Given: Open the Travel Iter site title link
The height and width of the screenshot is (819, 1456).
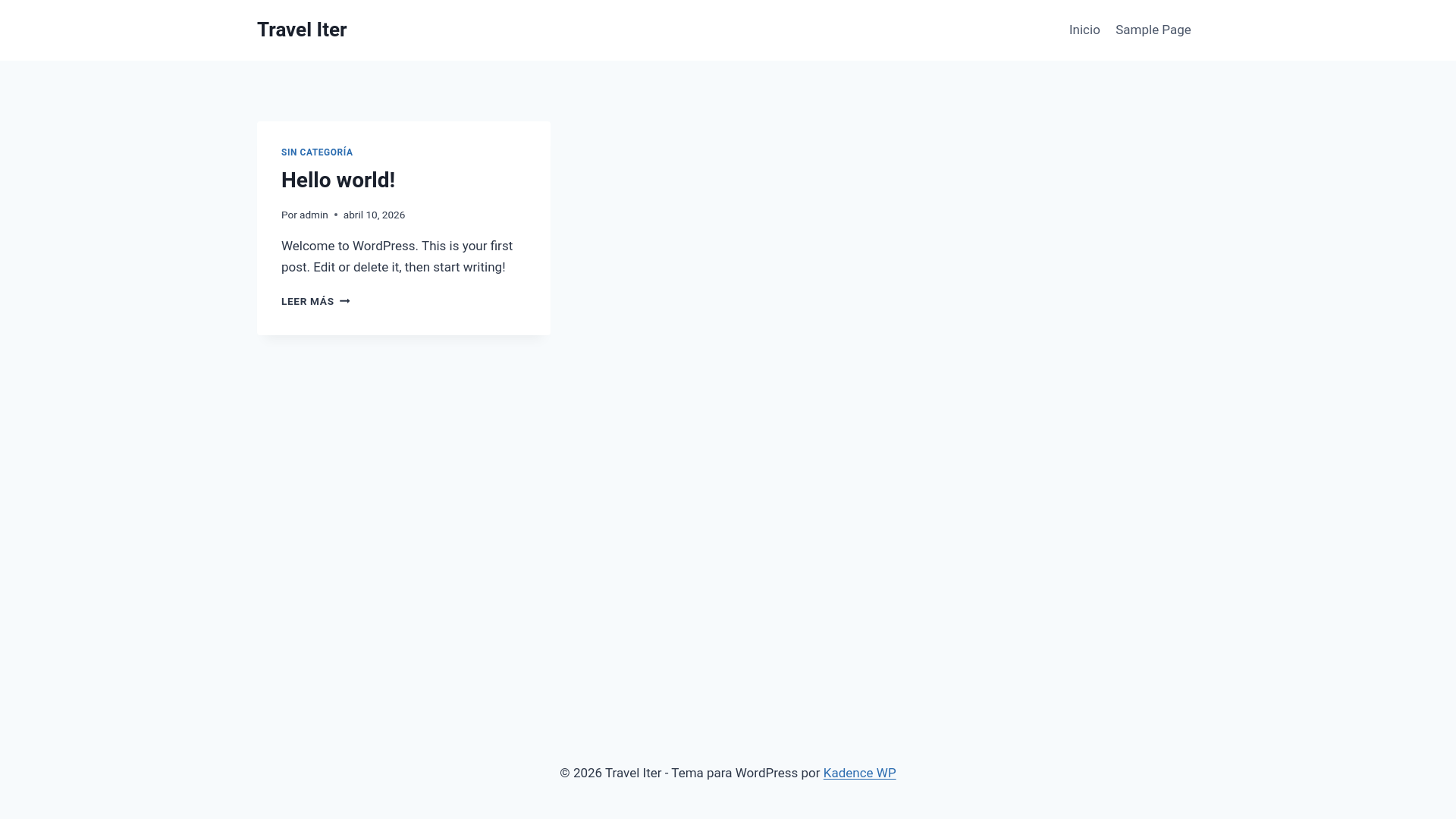Looking at the screenshot, I should [301, 30].
